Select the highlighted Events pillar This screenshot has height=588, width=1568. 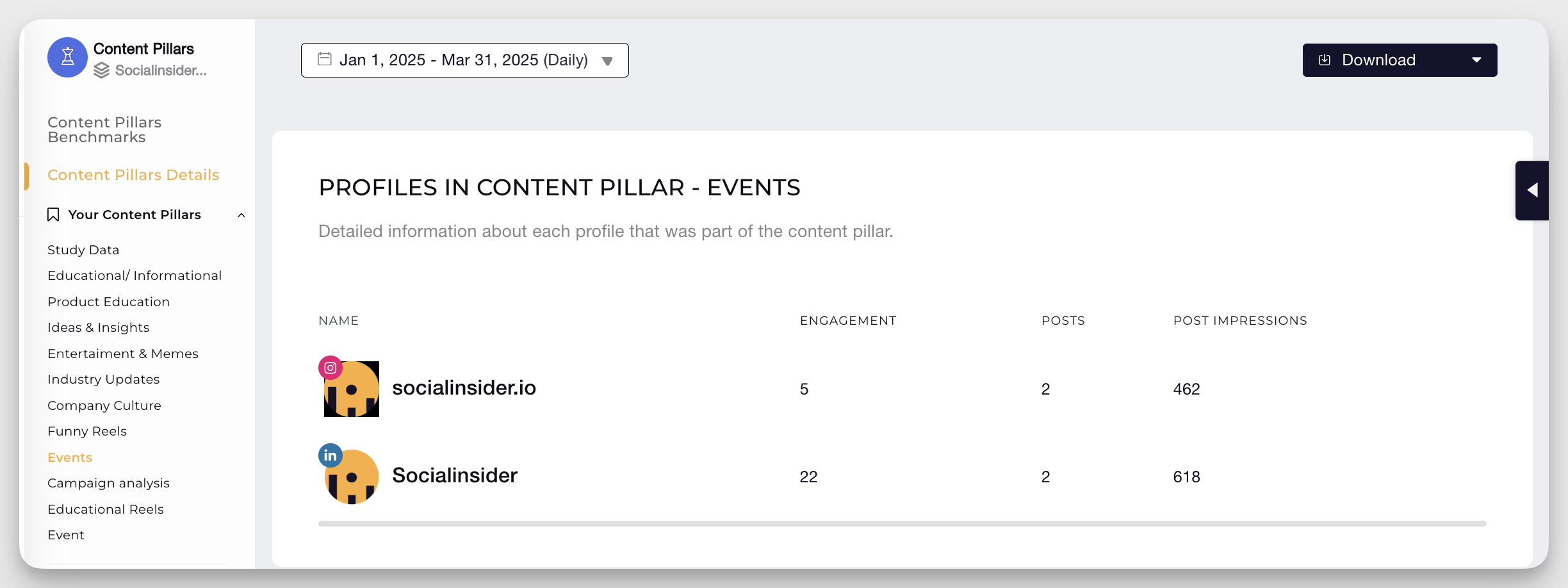[x=70, y=457]
